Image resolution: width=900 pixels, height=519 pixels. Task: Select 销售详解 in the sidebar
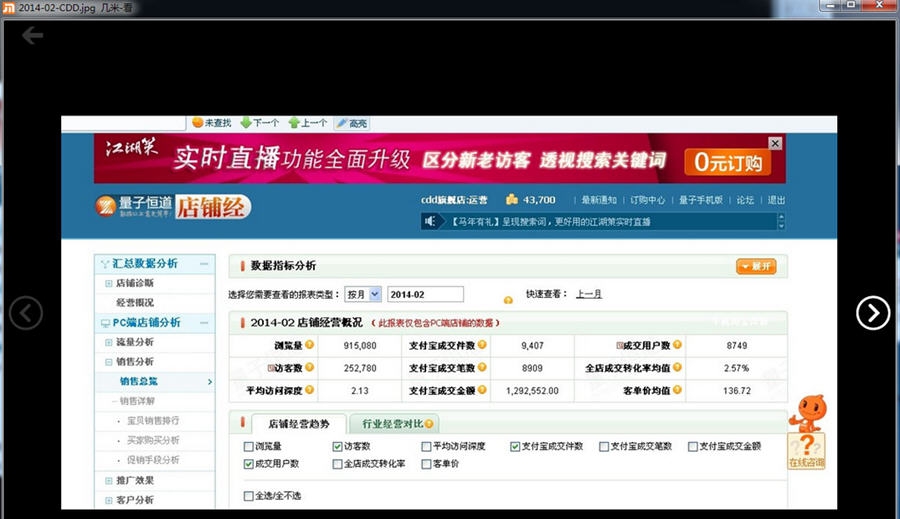(137, 401)
